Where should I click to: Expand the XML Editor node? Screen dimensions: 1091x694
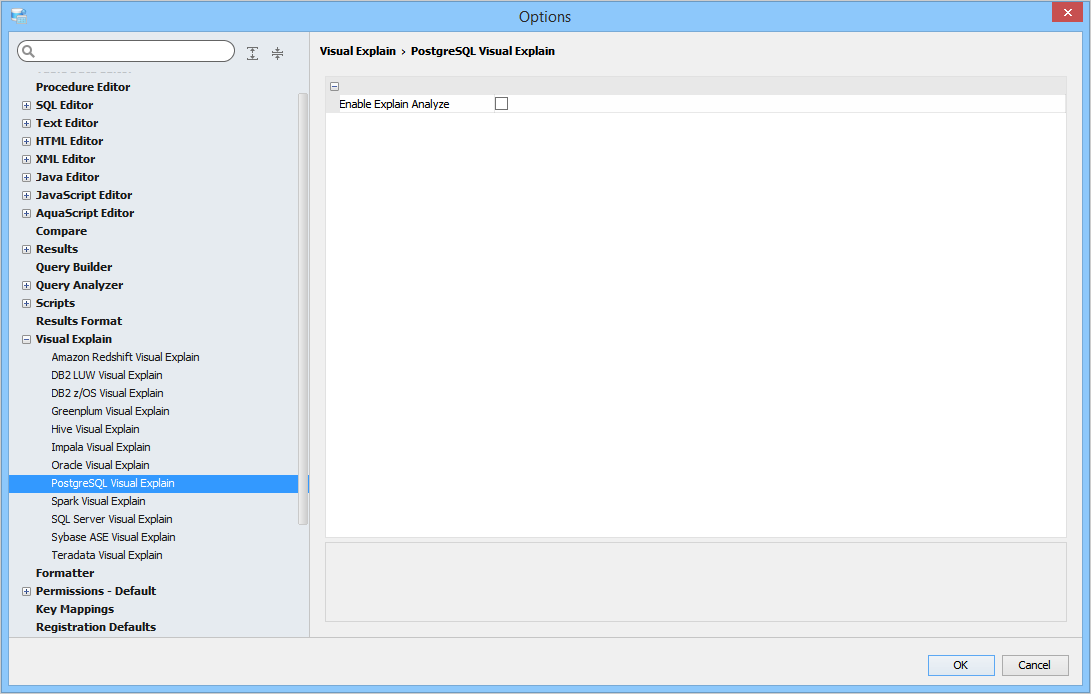(26, 159)
